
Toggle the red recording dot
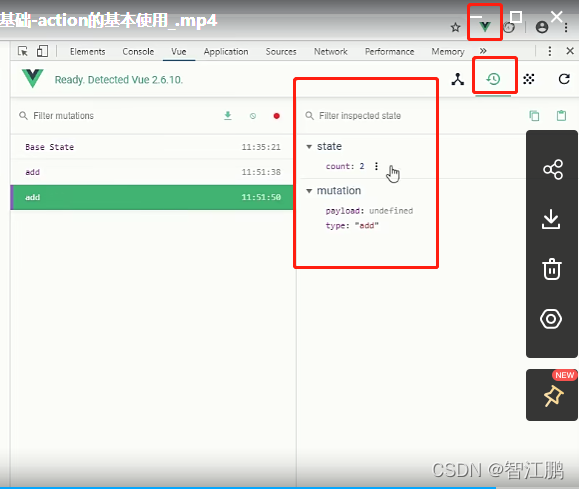276,116
